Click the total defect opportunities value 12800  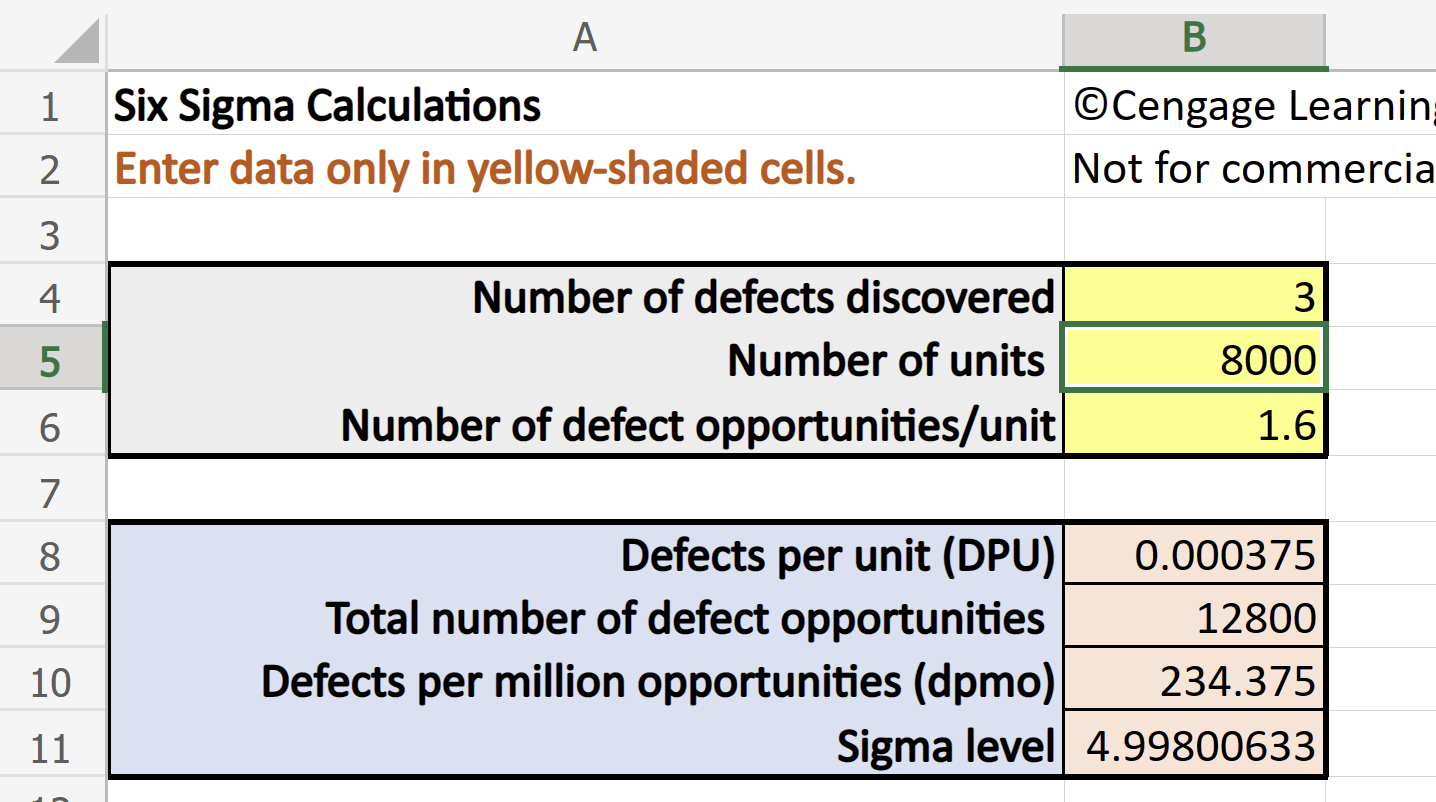tap(1196, 620)
